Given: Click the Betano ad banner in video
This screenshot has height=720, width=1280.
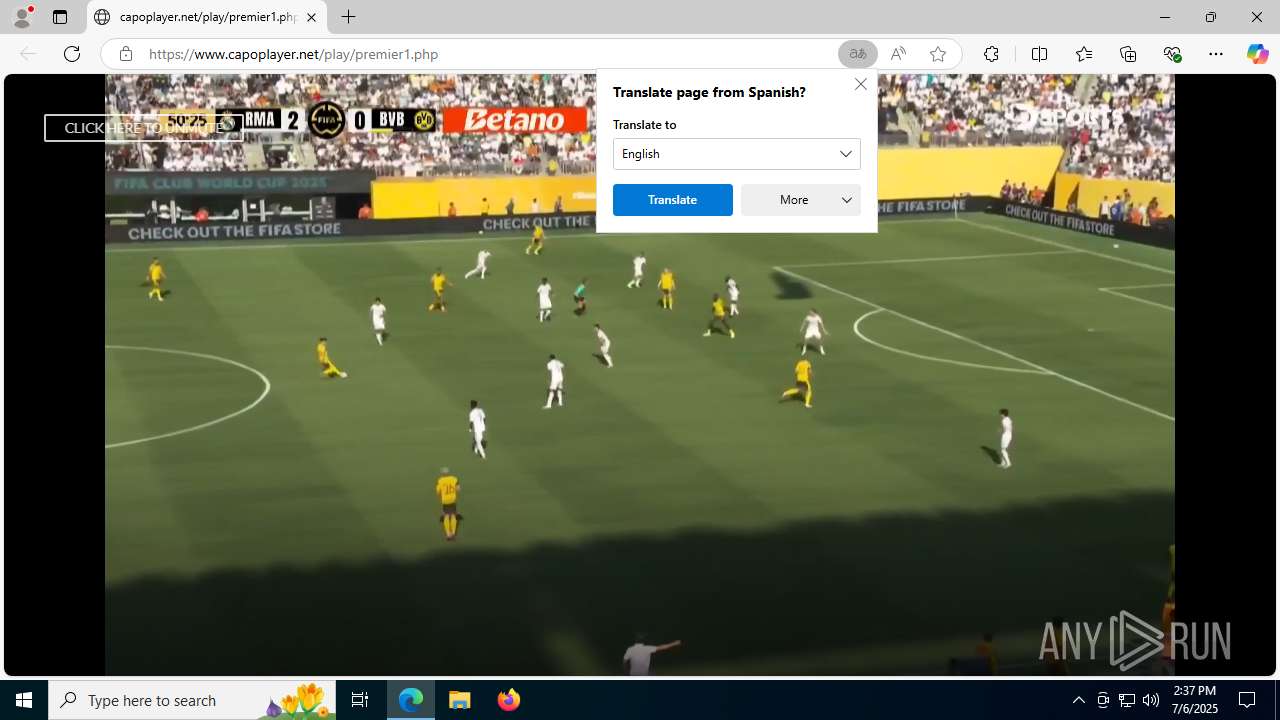Looking at the screenshot, I should pos(515,120).
